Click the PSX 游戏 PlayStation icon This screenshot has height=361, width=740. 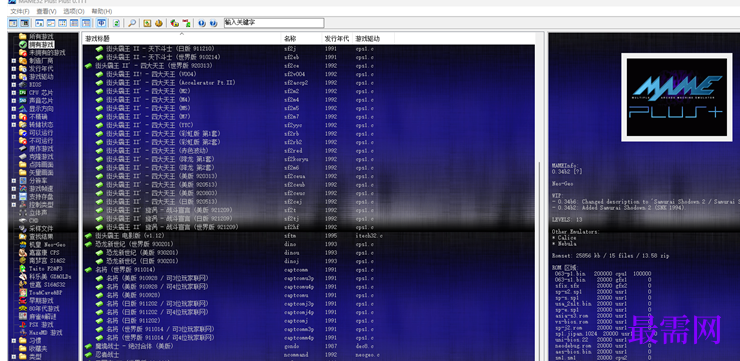pyautogui.click(x=23, y=325)
